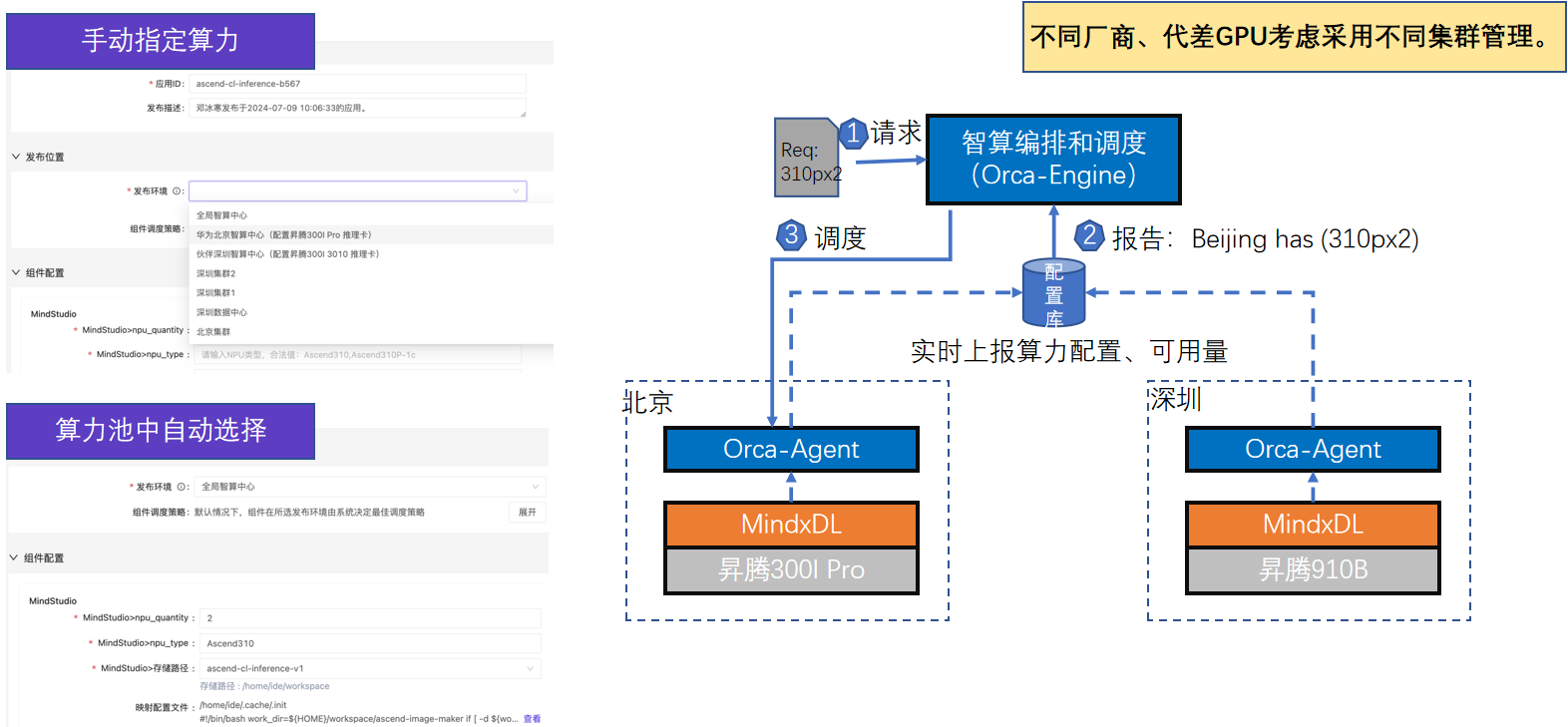Collapse the 发布位置 section
This screenshot has width=1568, height=727.
pos(16,157)
